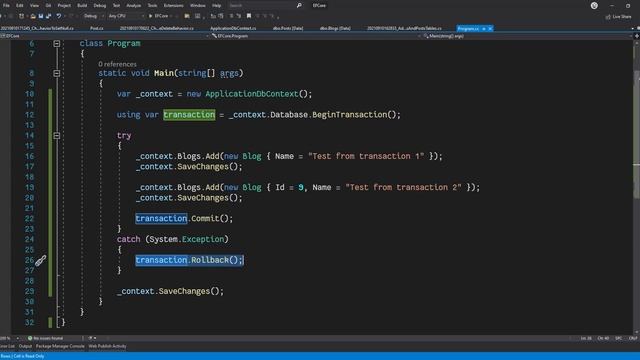Open the Git menu
The width and height of the screenshot is (640, 360).
coord(49,6)
